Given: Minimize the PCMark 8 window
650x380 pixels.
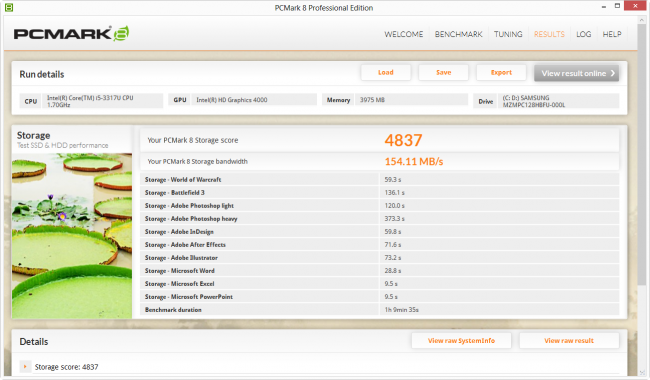Looking at the screenshot, I should coord(604,6).
